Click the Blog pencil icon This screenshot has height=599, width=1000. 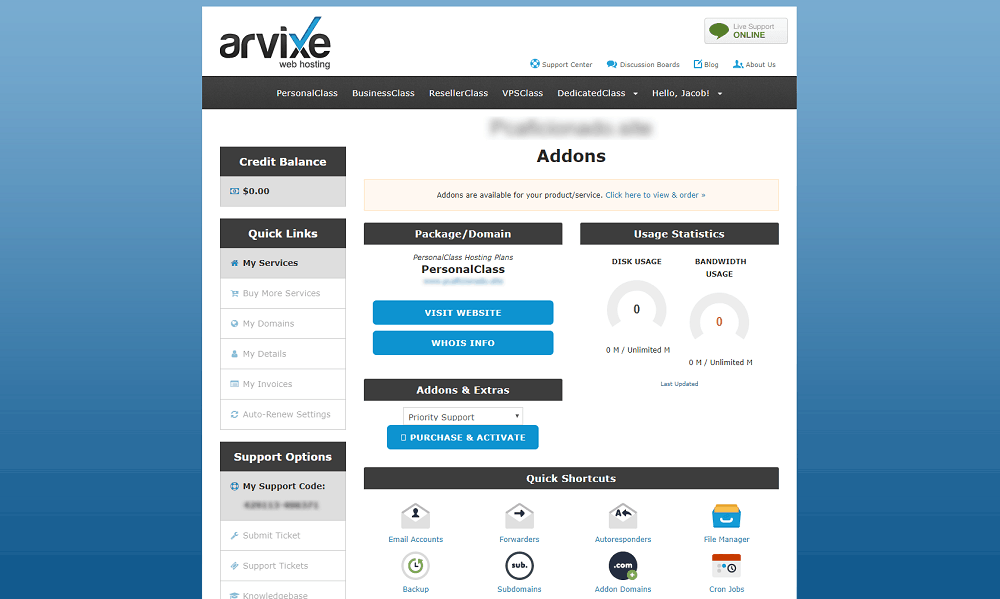(698, 64)
